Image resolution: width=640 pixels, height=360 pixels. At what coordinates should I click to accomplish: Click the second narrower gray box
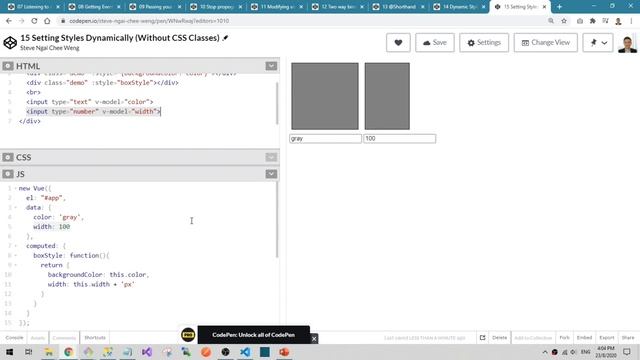click(x=387, y=96)
